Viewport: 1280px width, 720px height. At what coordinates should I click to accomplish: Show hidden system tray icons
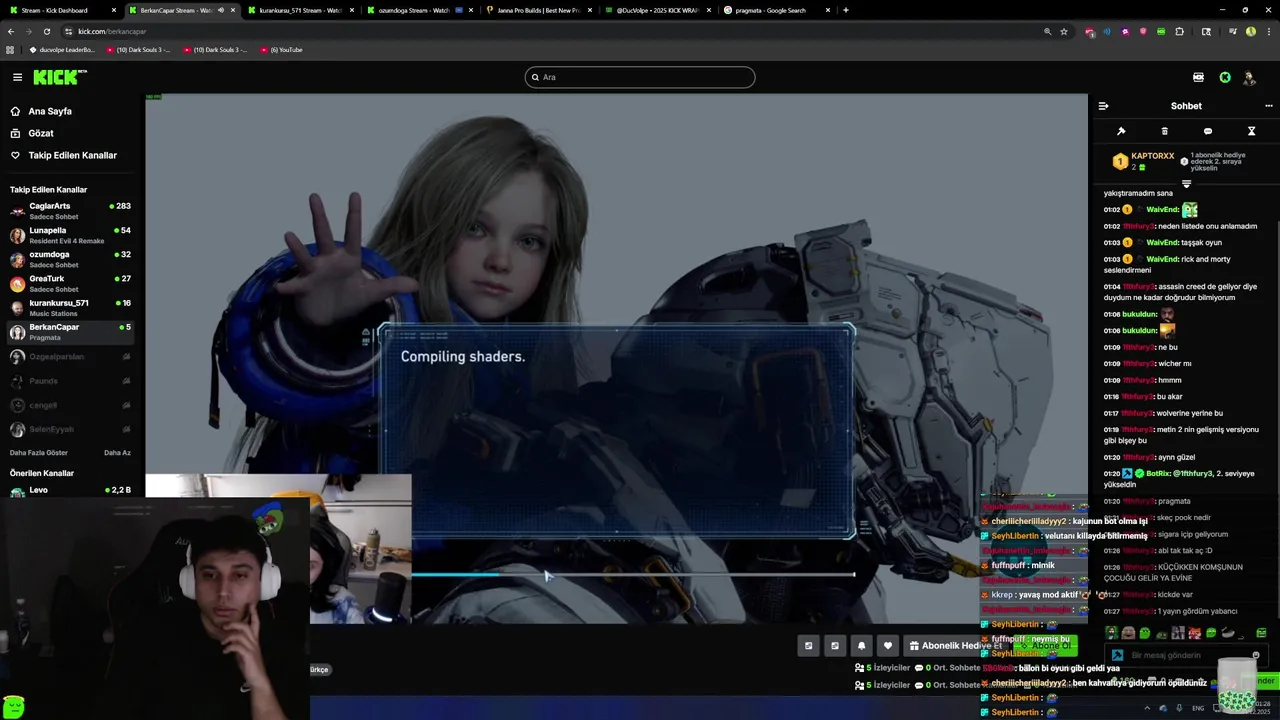coord(1146,708)
